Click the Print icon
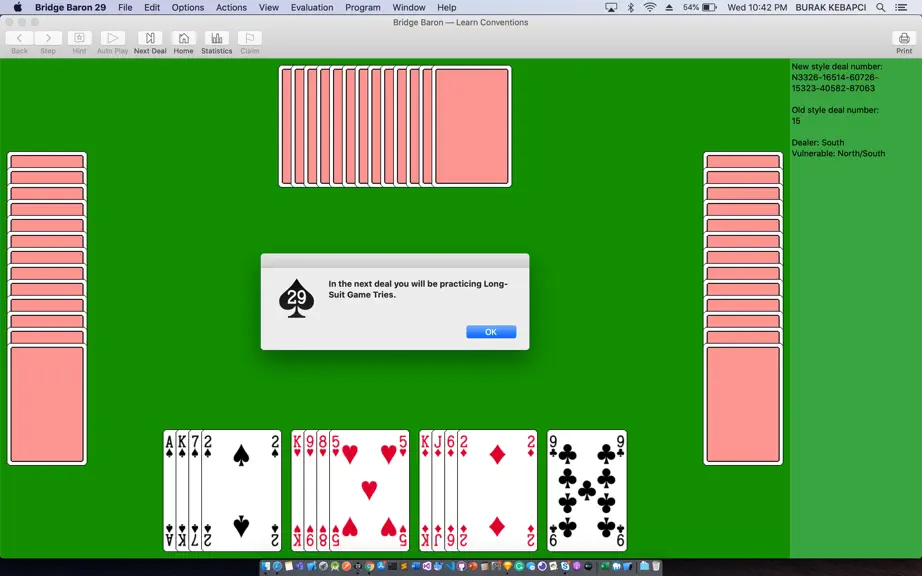The width and height of the screenshot is (922, 576). tap(904, 38)
